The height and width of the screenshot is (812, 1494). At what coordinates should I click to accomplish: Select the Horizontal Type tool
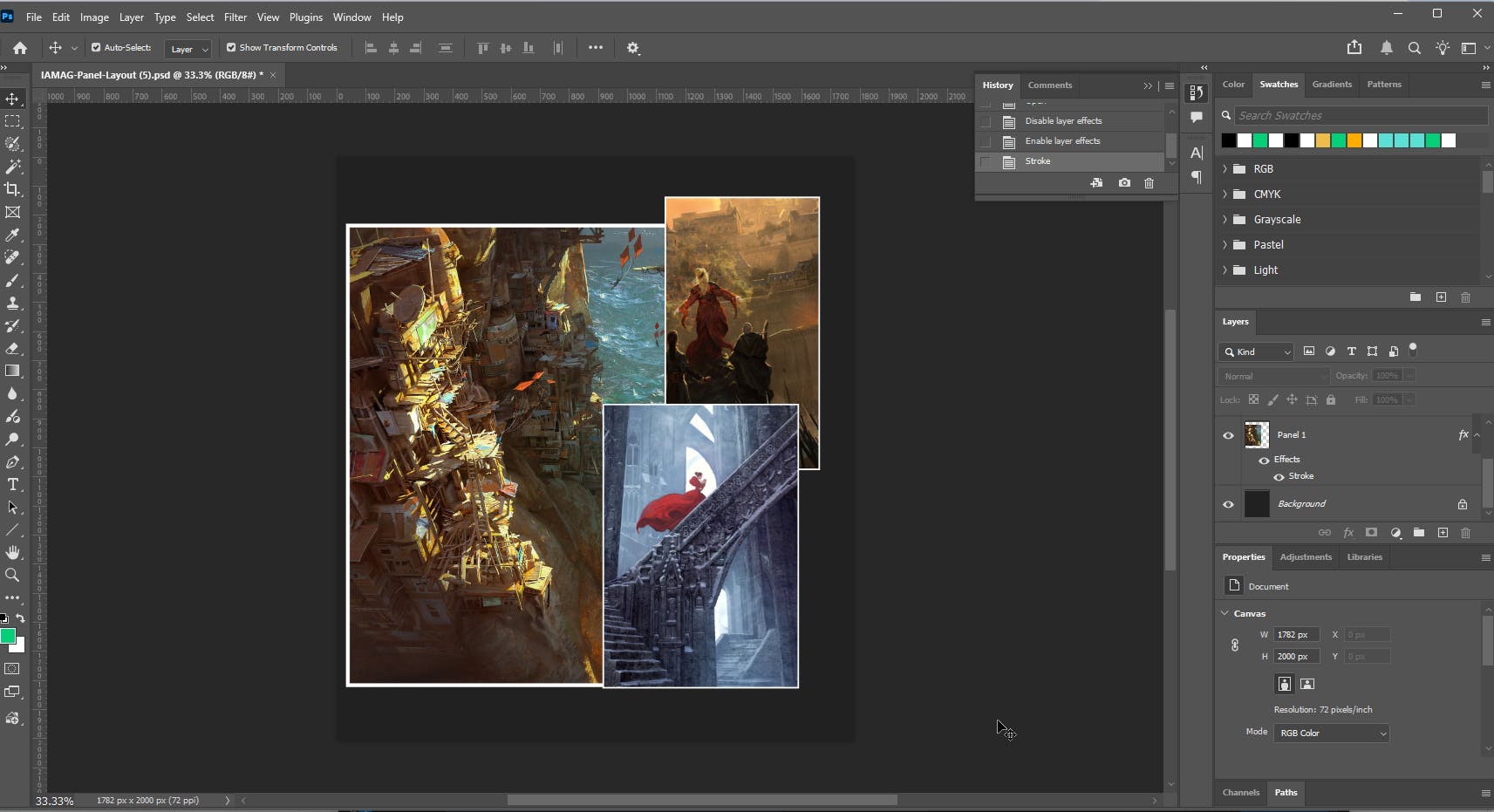[12, 485]
